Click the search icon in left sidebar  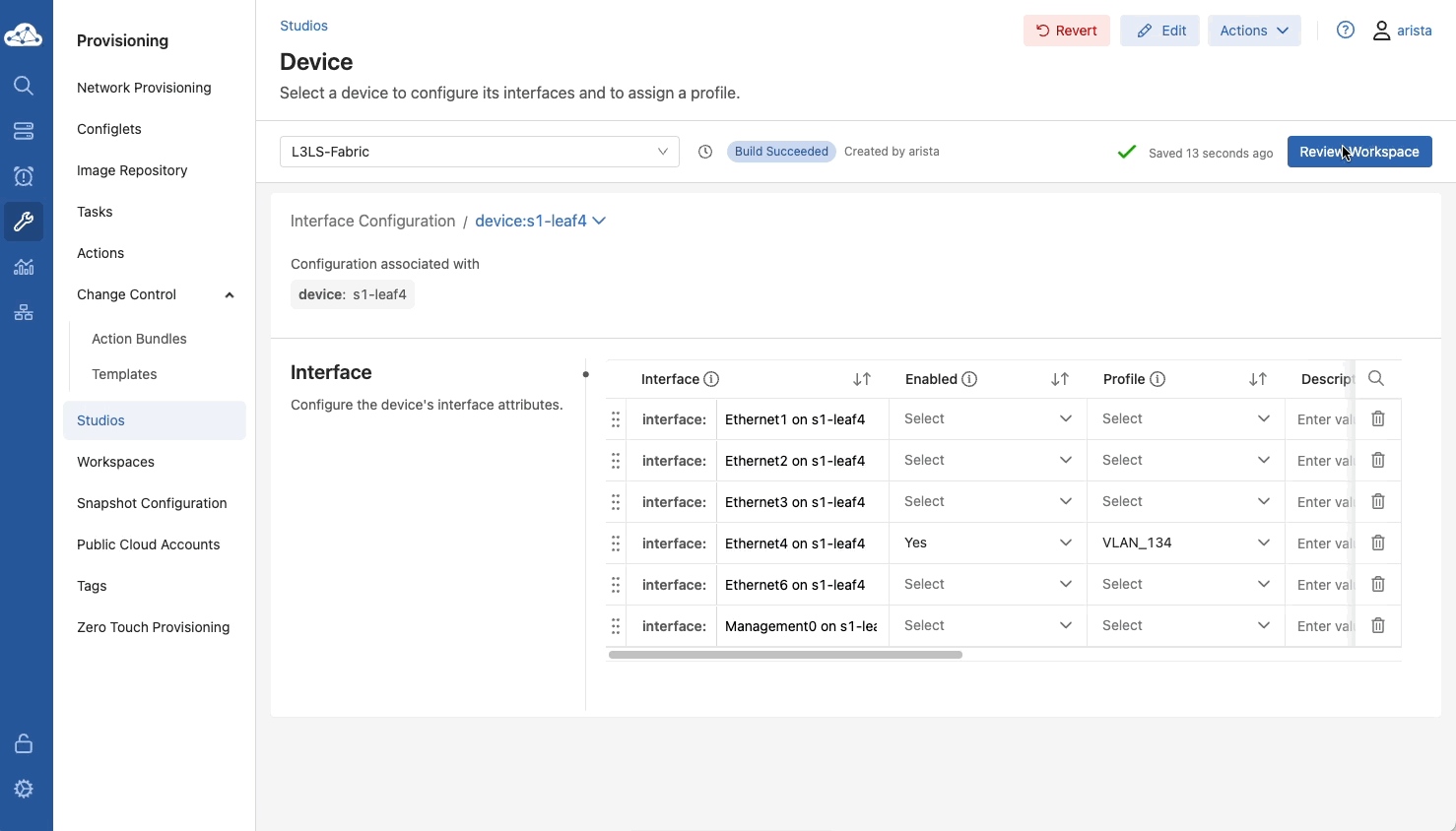(24, 86)
